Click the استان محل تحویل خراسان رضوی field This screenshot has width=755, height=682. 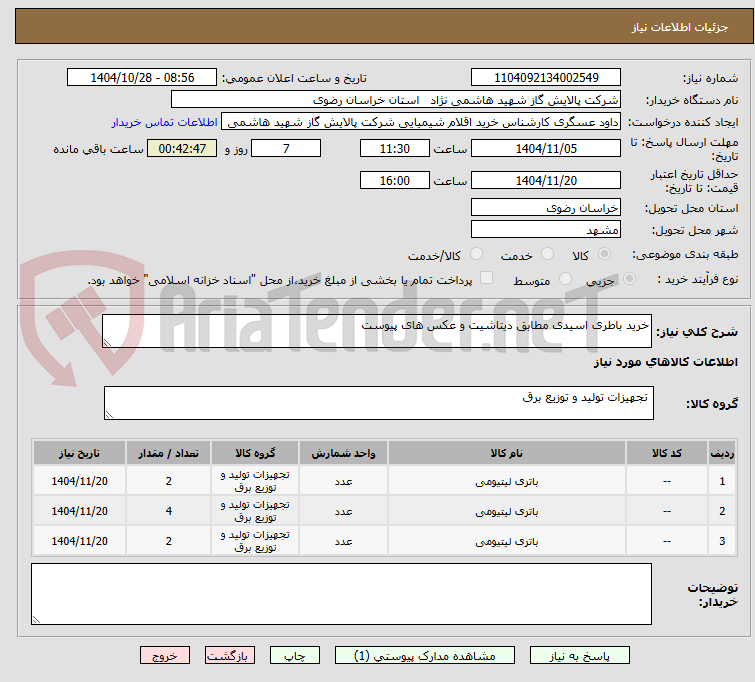coord(546,208)
